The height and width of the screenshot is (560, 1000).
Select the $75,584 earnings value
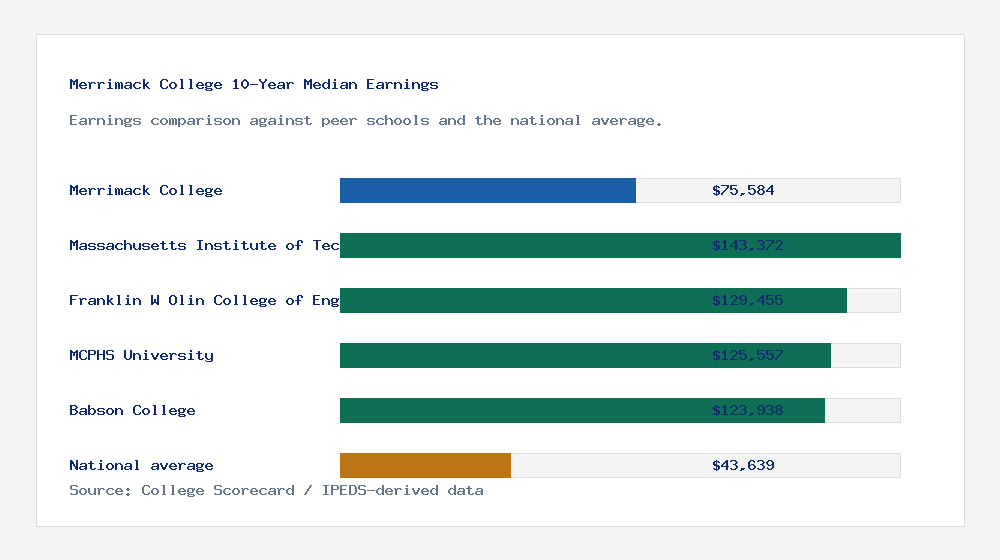[x=743, y=190]
